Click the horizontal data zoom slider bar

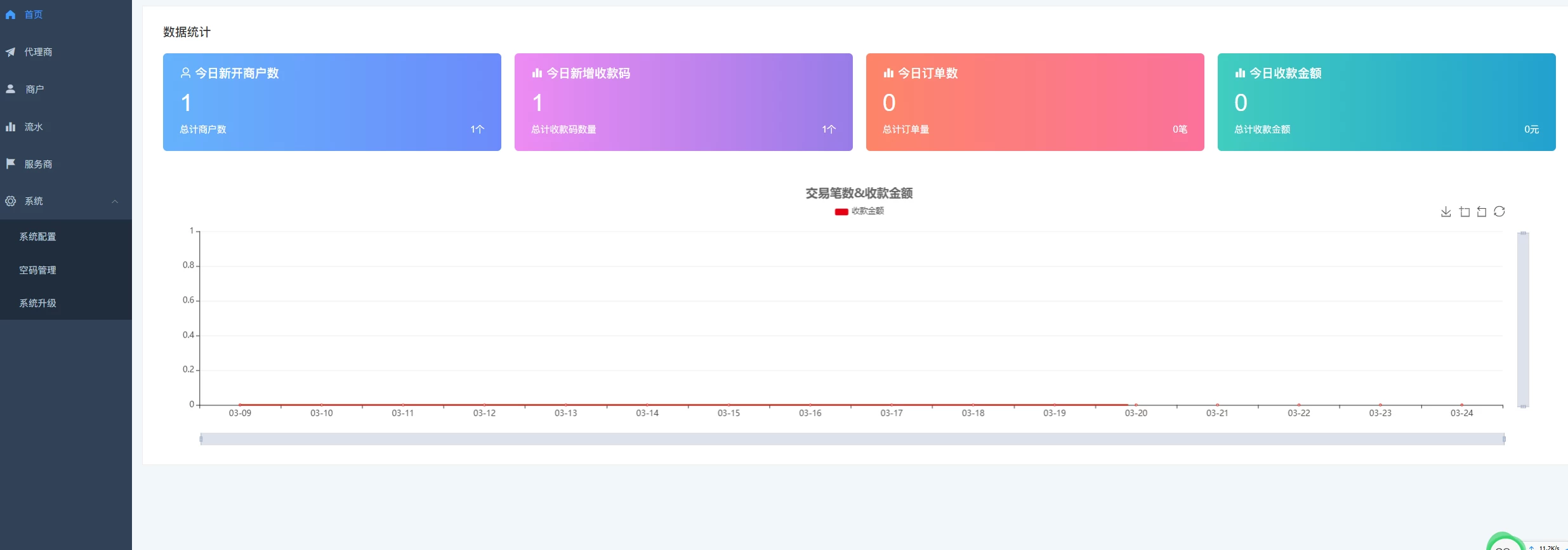pos(852,439)
